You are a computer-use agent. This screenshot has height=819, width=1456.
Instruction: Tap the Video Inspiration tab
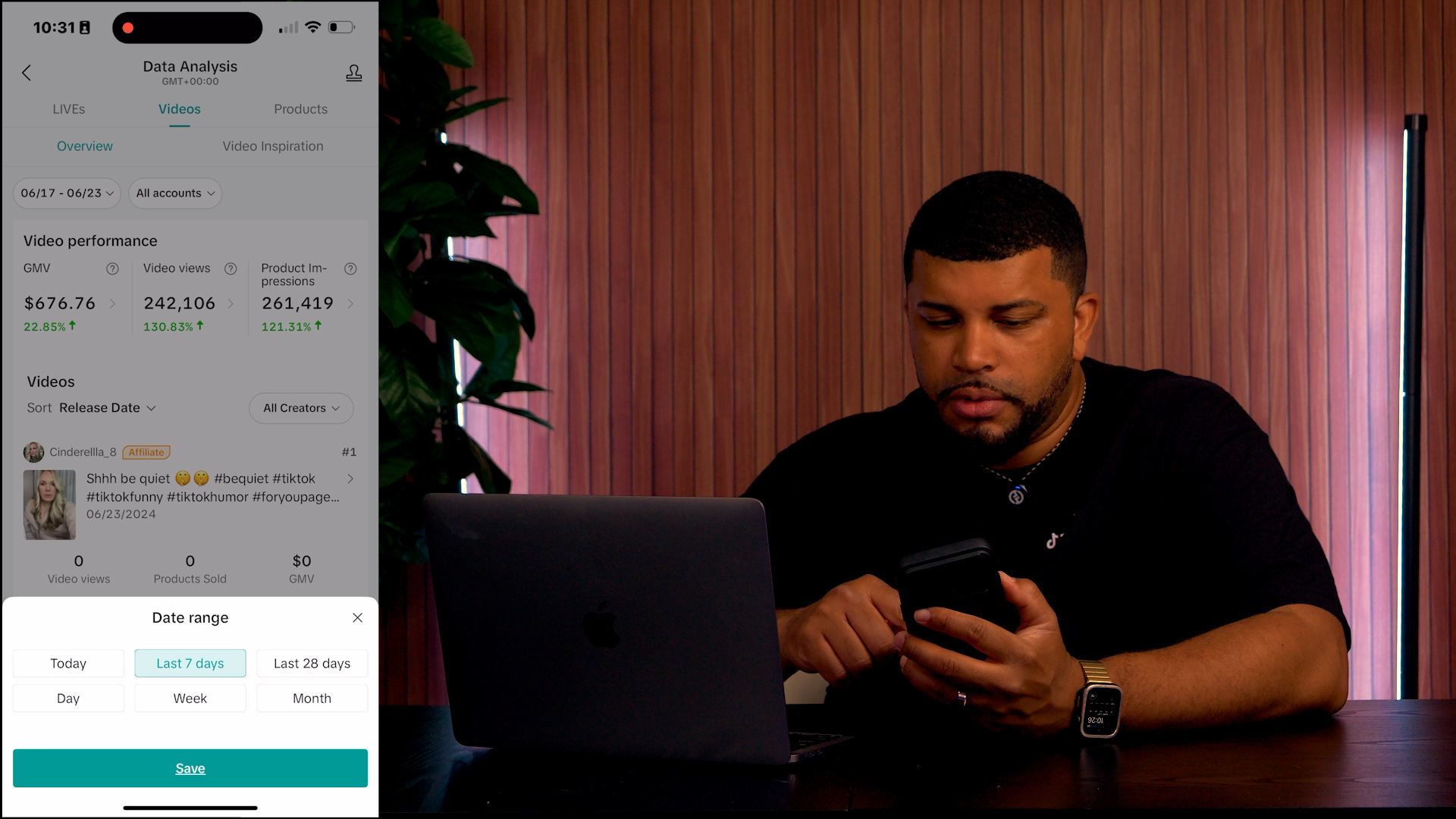click(273, 145)
